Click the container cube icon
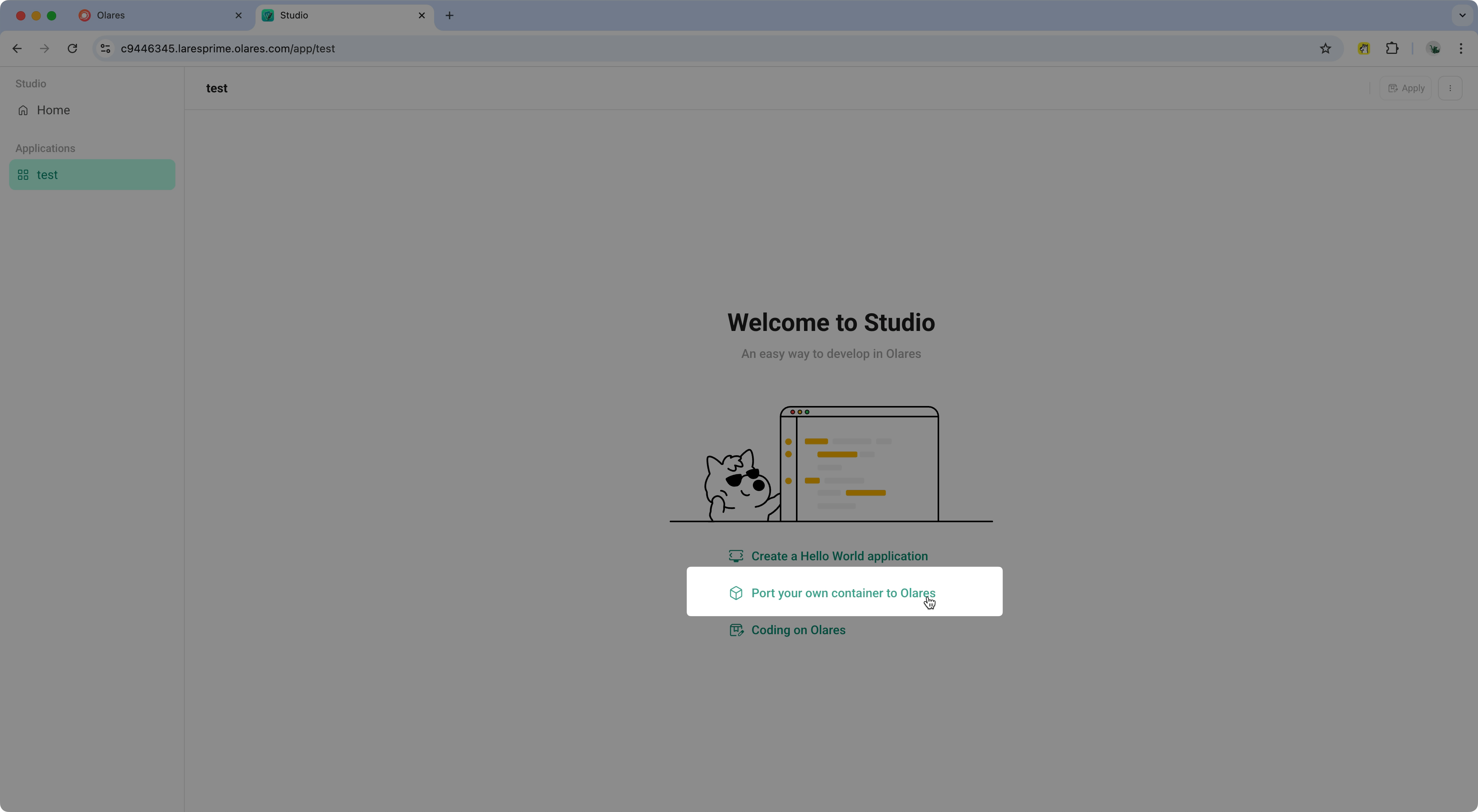The width and height of the screenshot is (1478, 812). click(736, 593)
